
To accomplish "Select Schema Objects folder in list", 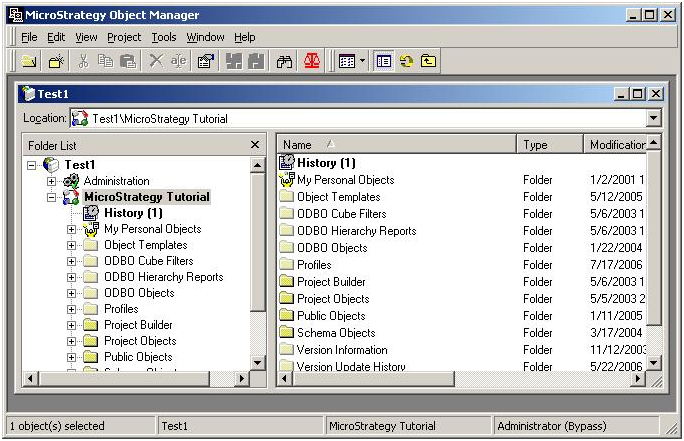I will (x=336, y=333).
